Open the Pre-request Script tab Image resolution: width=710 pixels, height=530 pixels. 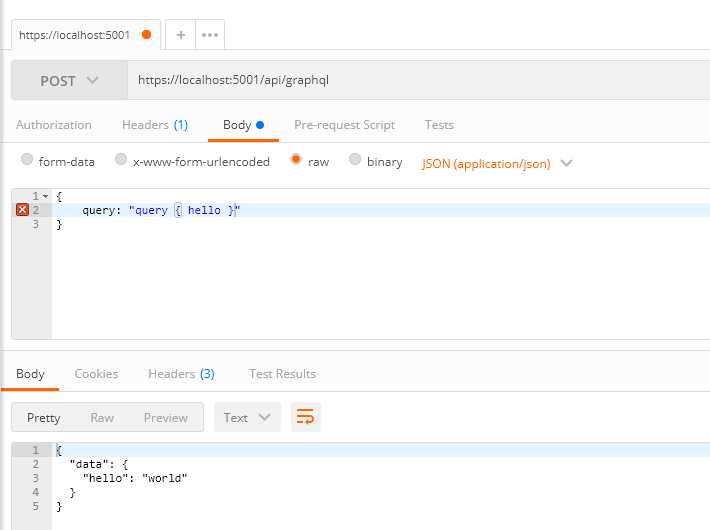345,125
